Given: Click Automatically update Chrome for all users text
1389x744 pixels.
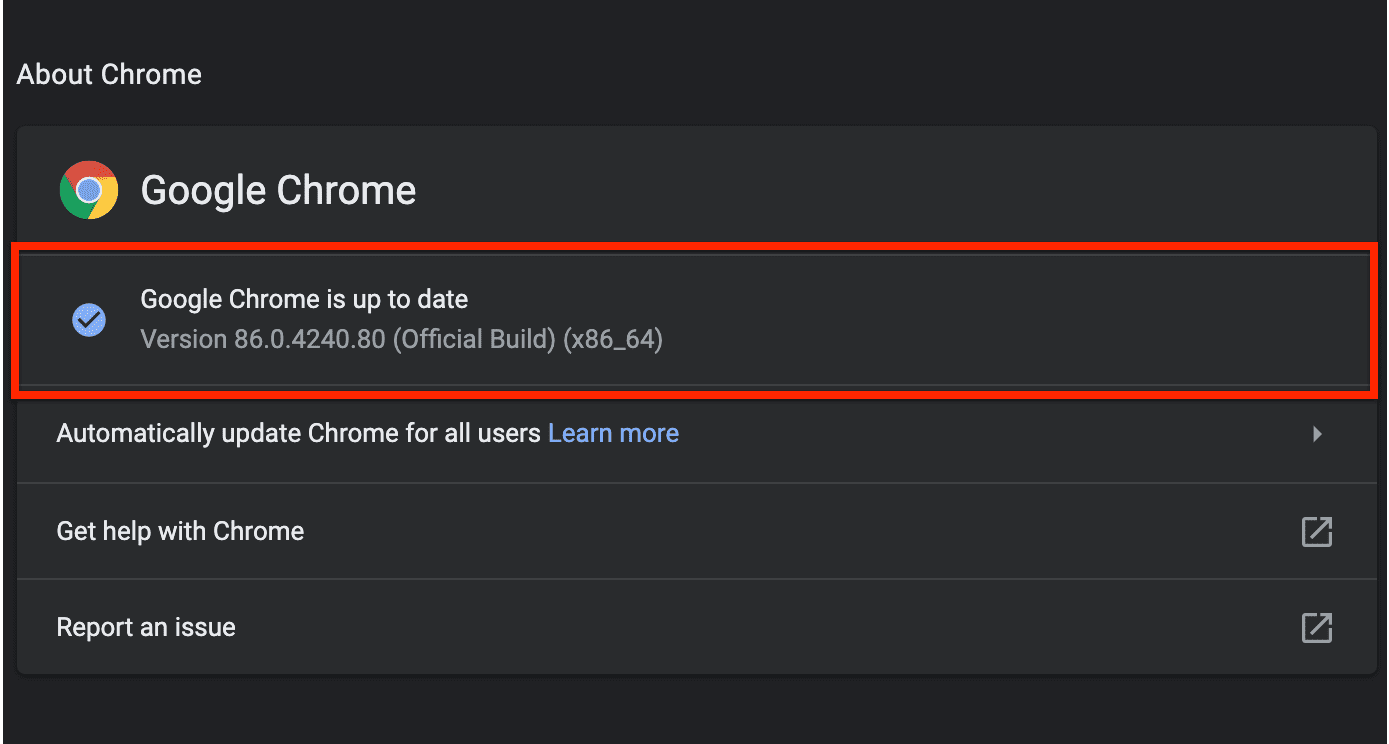Looking at the screenshot, I should coord(298,433).
